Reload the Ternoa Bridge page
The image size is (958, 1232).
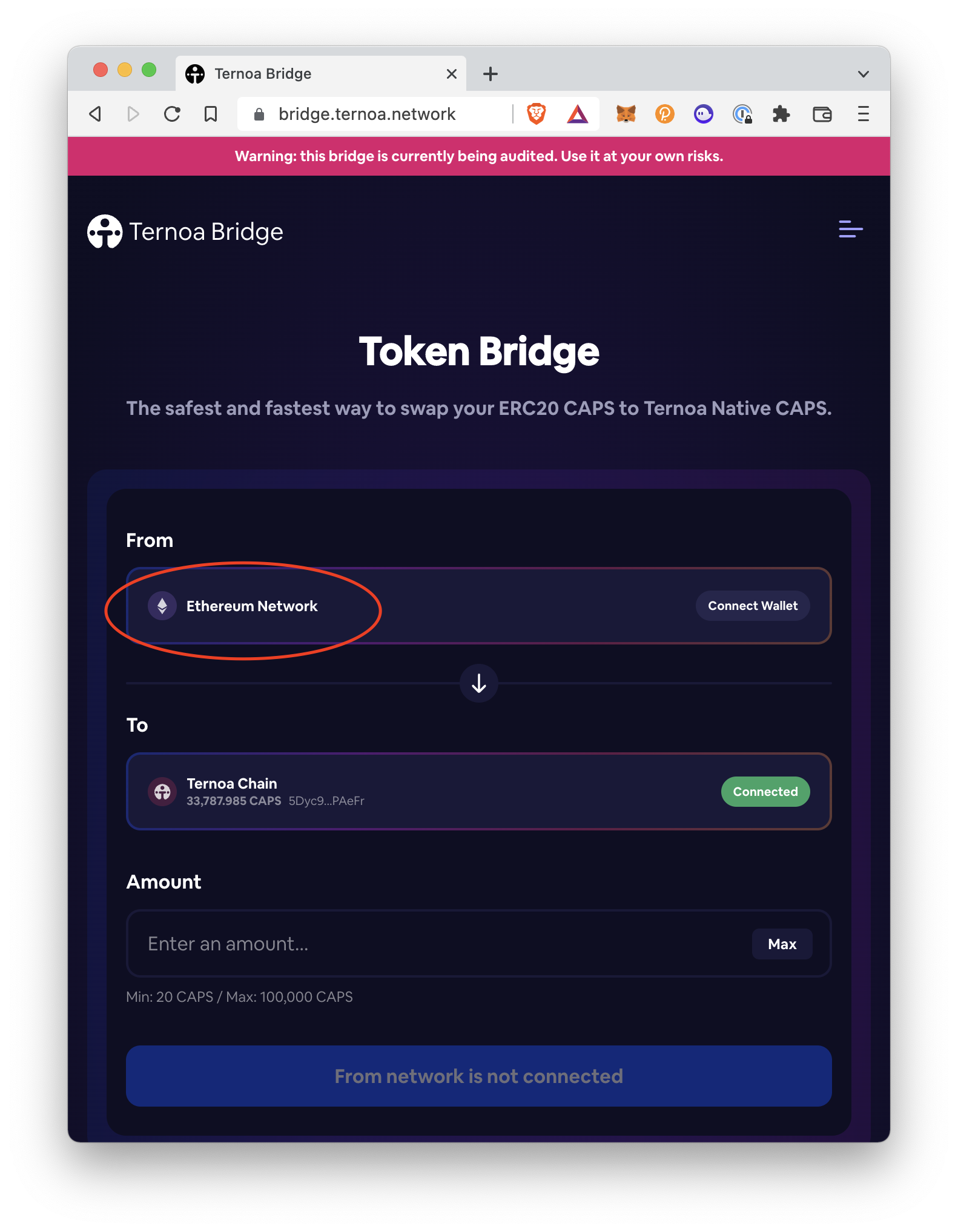coord(173,114)
